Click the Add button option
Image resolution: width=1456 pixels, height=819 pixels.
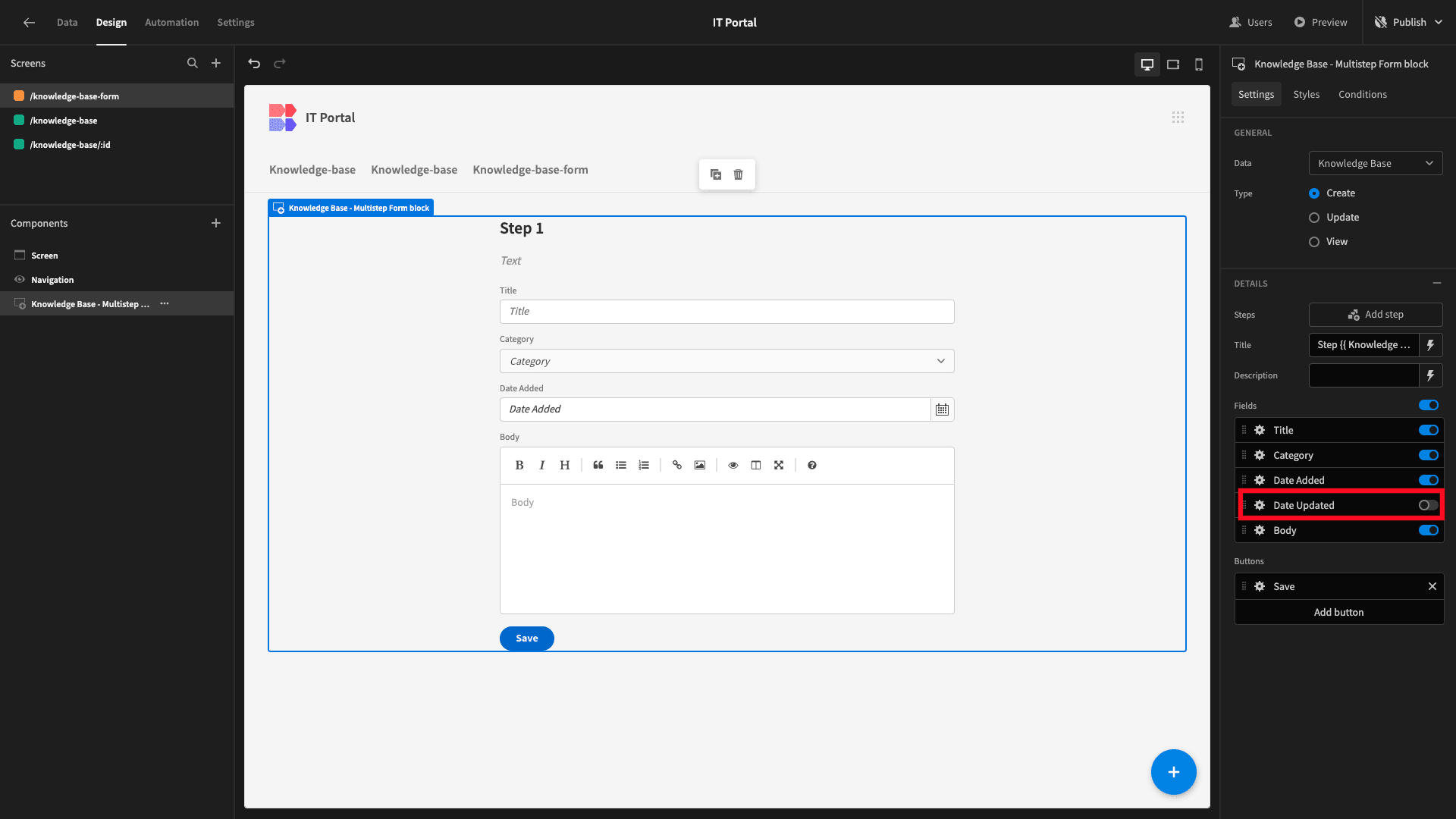pos(1339,612)
